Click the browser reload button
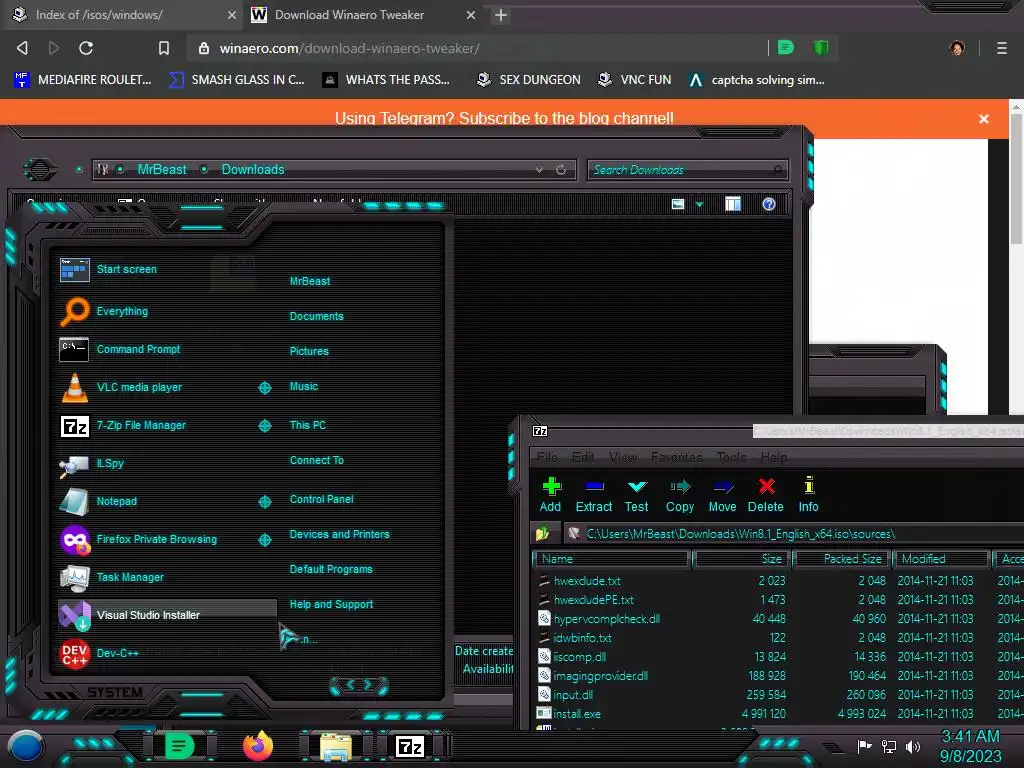The height and width of the screenshot is (768, 1024). (x=86, y=48)
